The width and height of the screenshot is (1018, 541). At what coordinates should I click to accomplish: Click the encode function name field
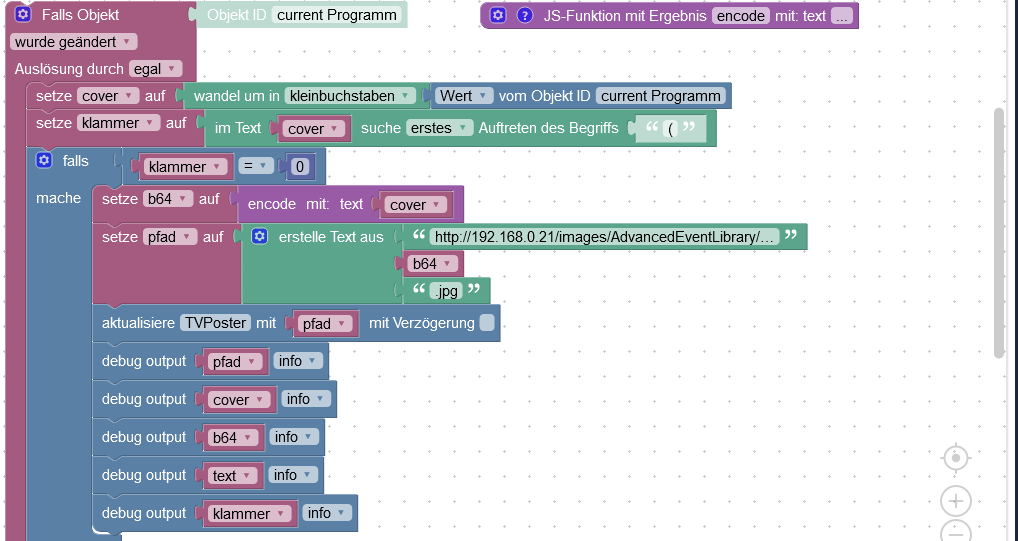click(x=741, y=16)
